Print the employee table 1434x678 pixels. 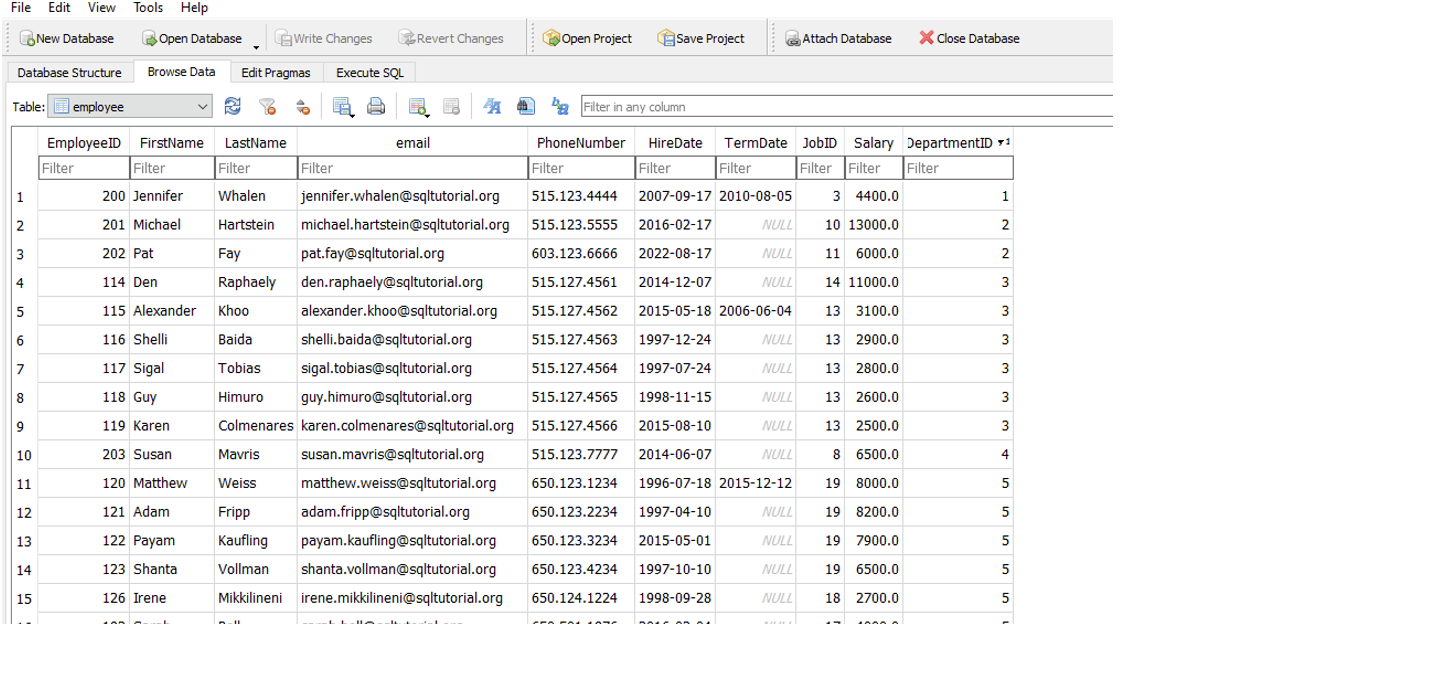point(377,105)
